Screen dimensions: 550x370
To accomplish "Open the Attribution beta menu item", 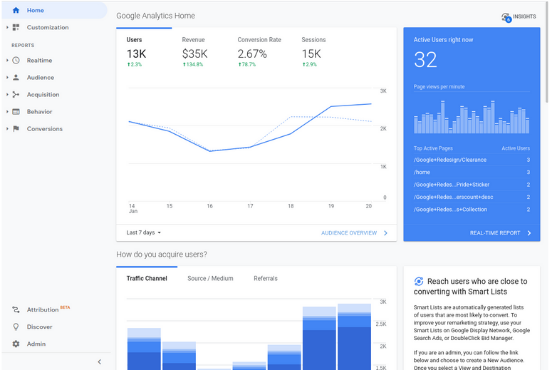I will (48, 310).
